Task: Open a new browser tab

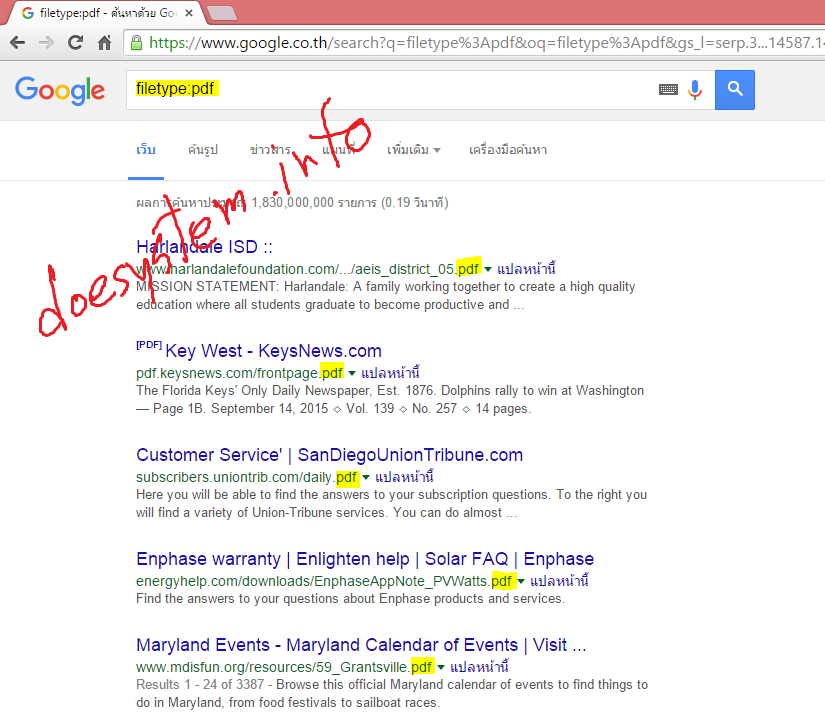Action: point(222,13)
